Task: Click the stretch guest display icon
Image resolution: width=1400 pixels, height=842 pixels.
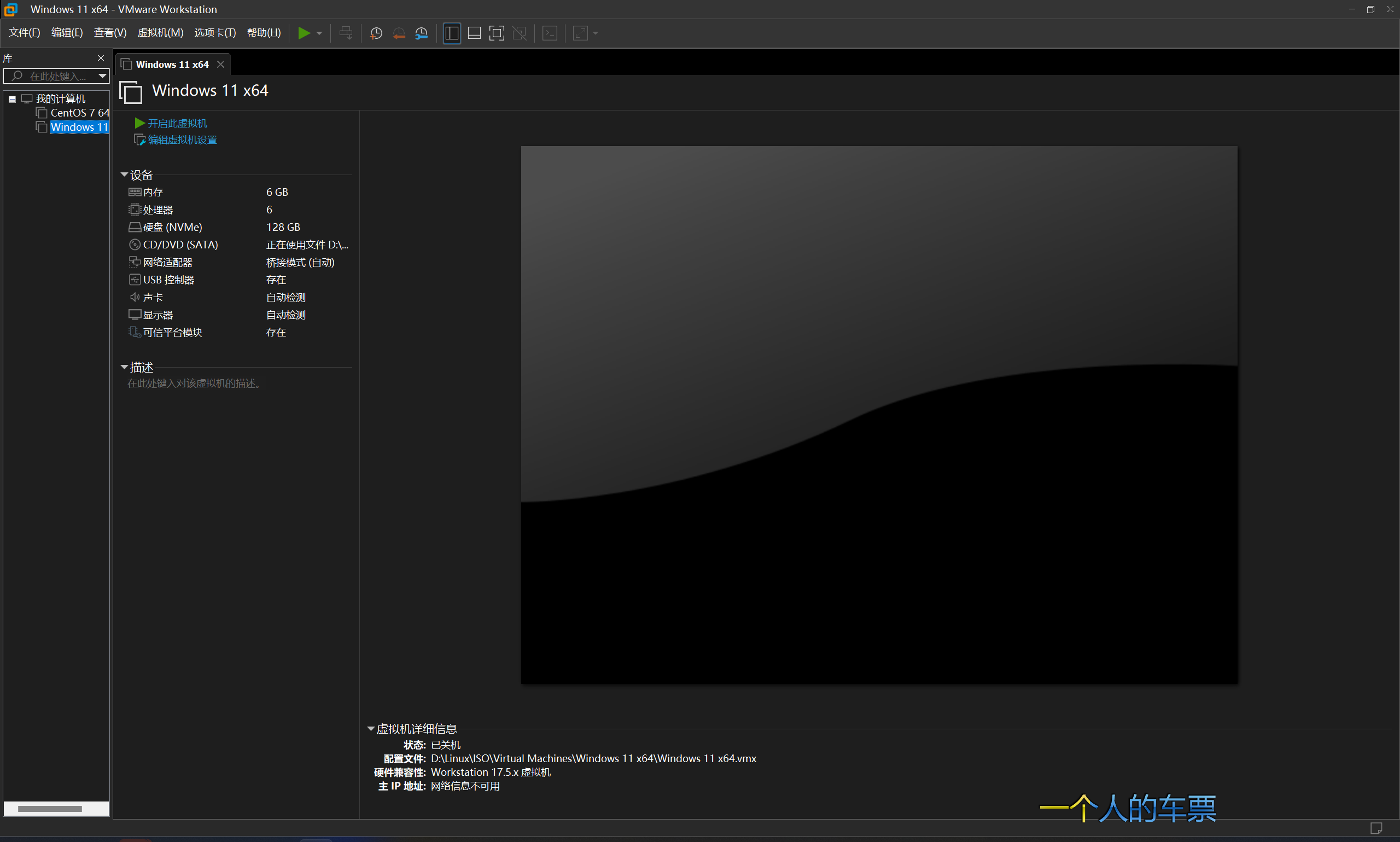Action: click(580, 33)
